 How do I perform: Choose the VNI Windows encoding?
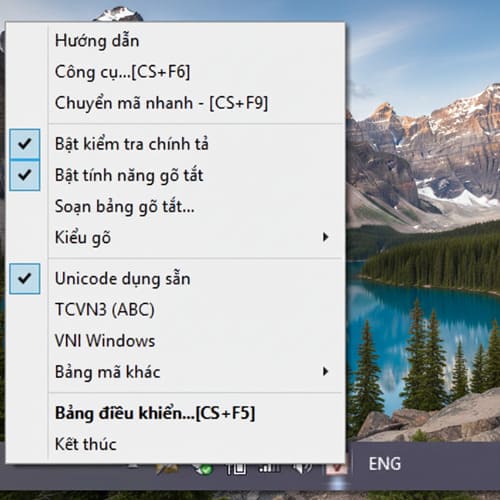click(176, 341)
